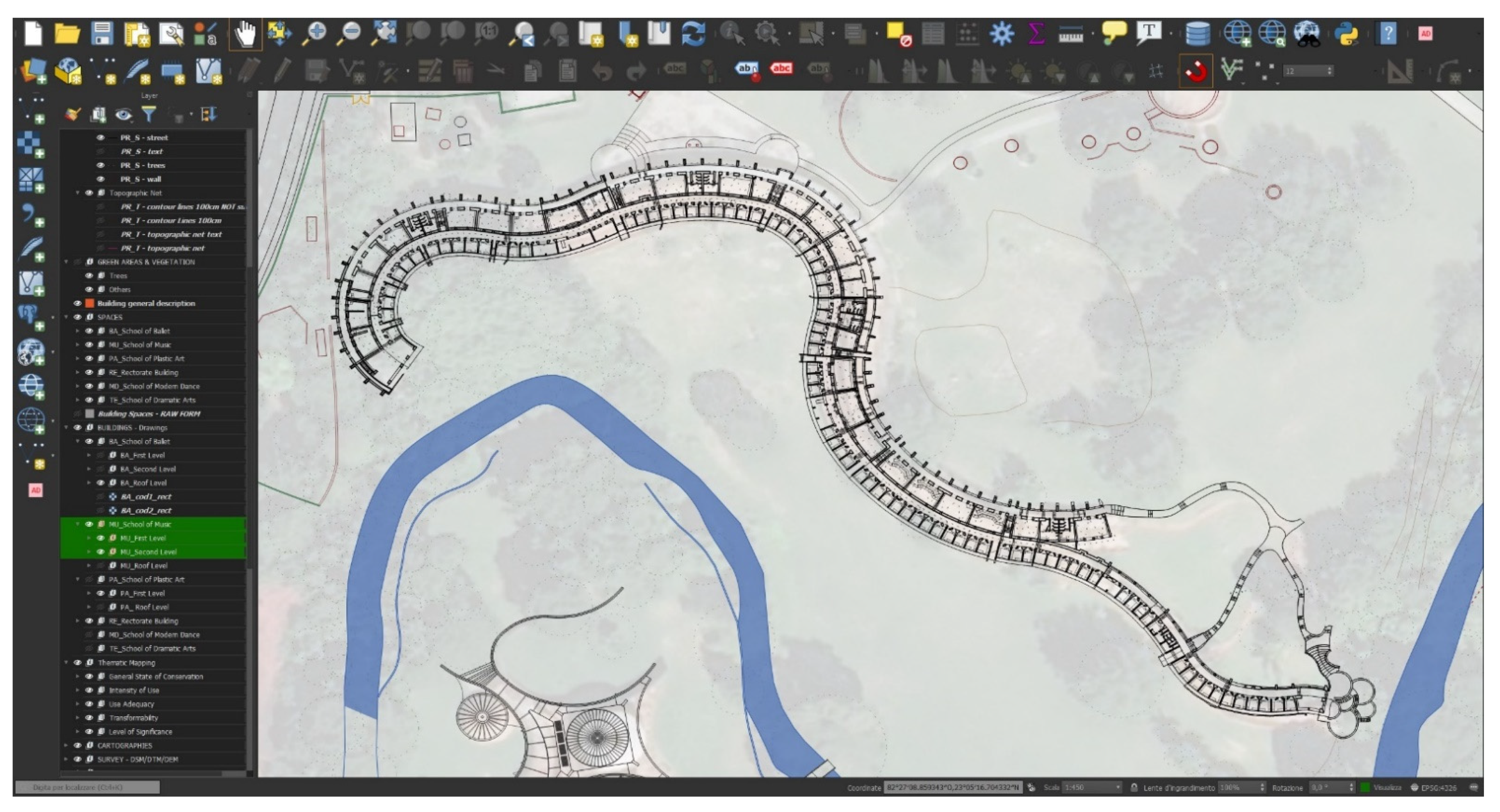Screen dimensions: 1500x812
Task: Hide the PR_S - street layer
Action: click(100, 138)
